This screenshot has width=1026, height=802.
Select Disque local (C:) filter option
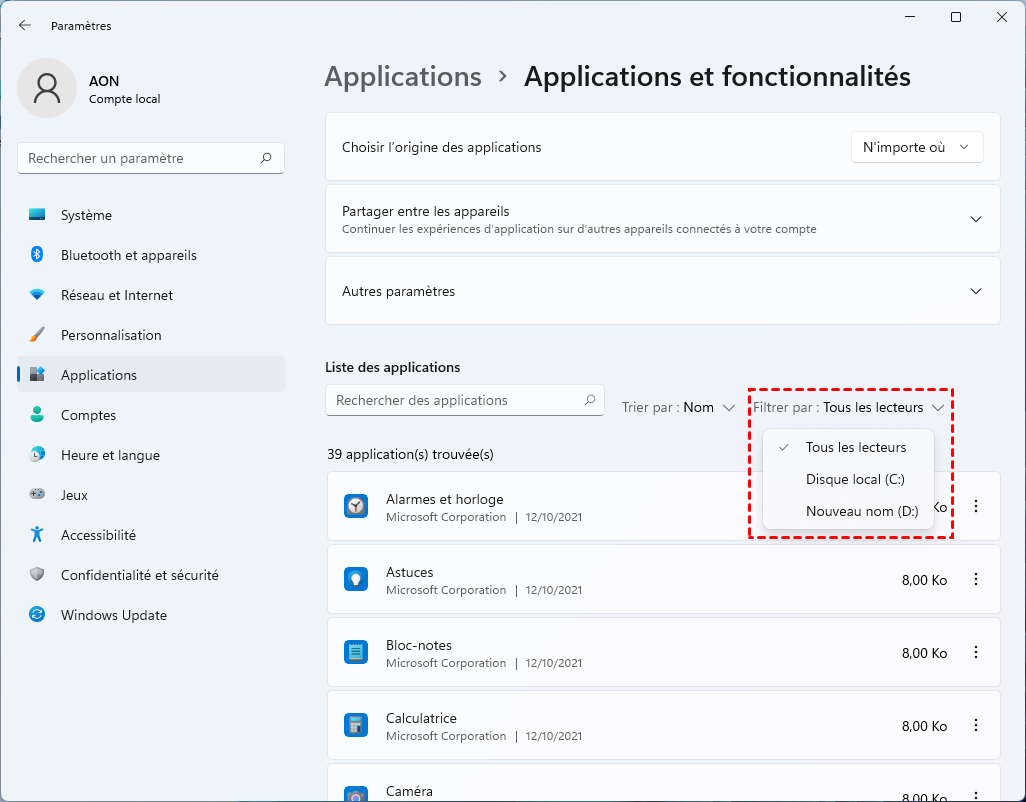click(x=855, y=479)
